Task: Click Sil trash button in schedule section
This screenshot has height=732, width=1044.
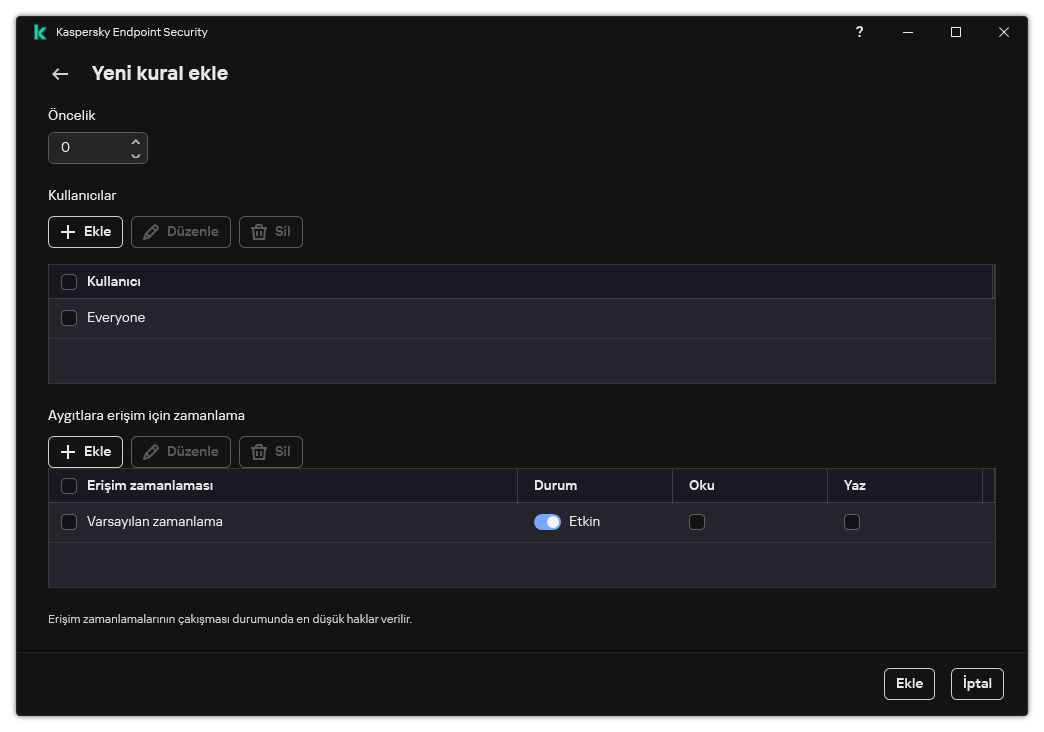Action: [271, 452]
